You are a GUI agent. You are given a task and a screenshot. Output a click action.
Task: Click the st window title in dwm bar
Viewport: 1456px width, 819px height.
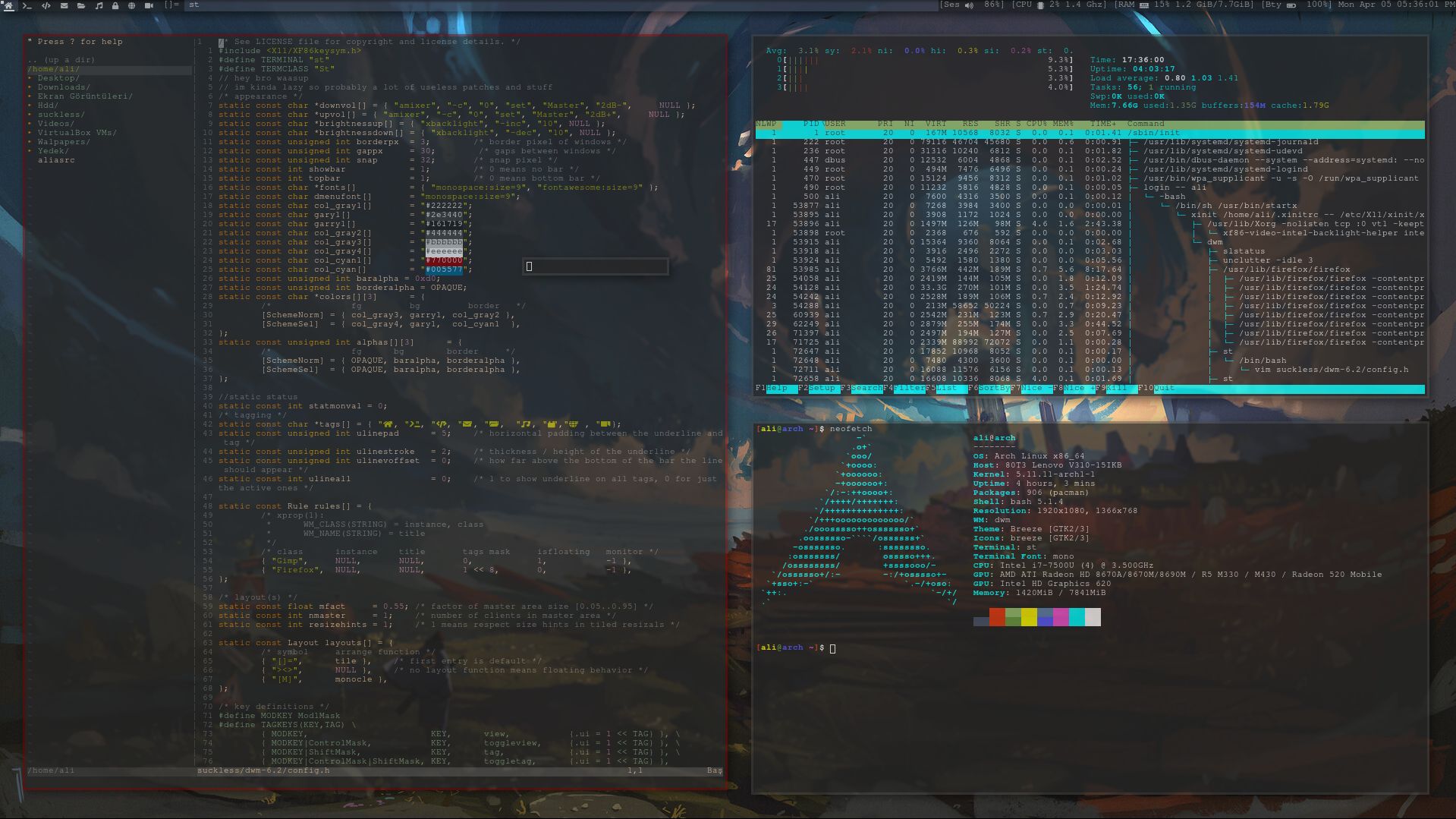coord(194,5)
